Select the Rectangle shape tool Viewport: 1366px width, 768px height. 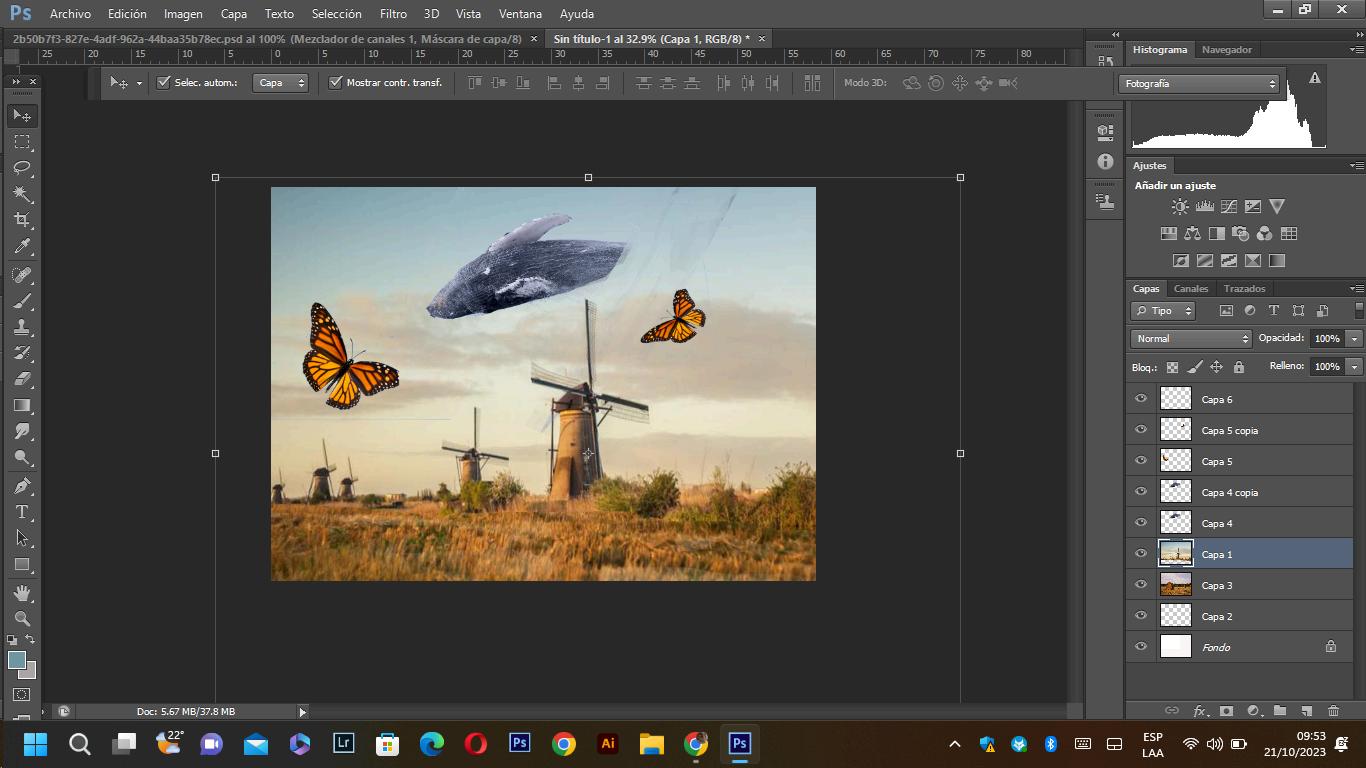tap(22, 564)
